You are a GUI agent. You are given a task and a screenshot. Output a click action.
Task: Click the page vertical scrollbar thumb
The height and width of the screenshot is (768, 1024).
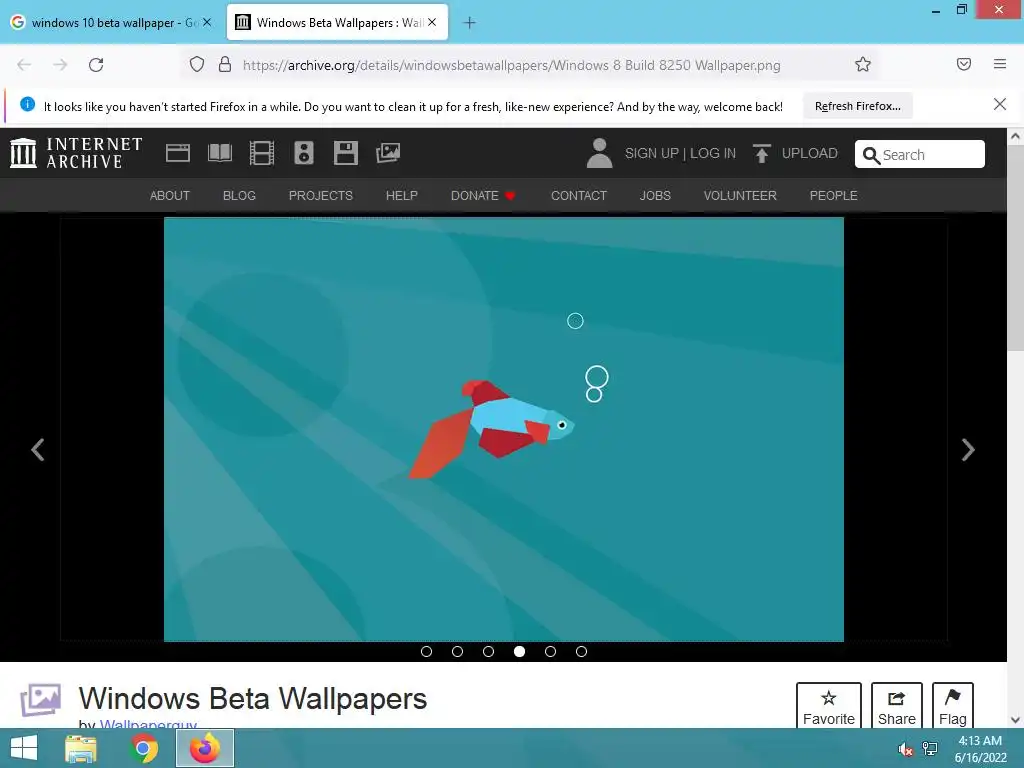(x=1016, y=248)
